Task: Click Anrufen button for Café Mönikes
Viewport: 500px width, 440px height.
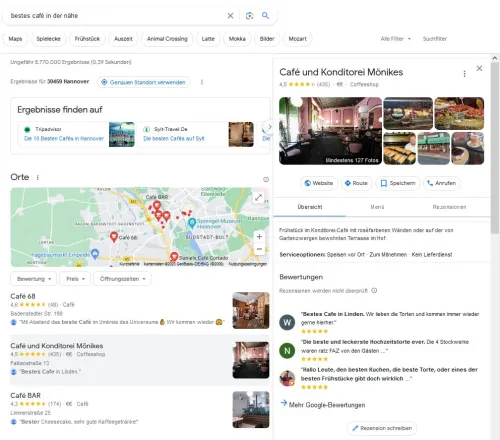Action: 442,183
